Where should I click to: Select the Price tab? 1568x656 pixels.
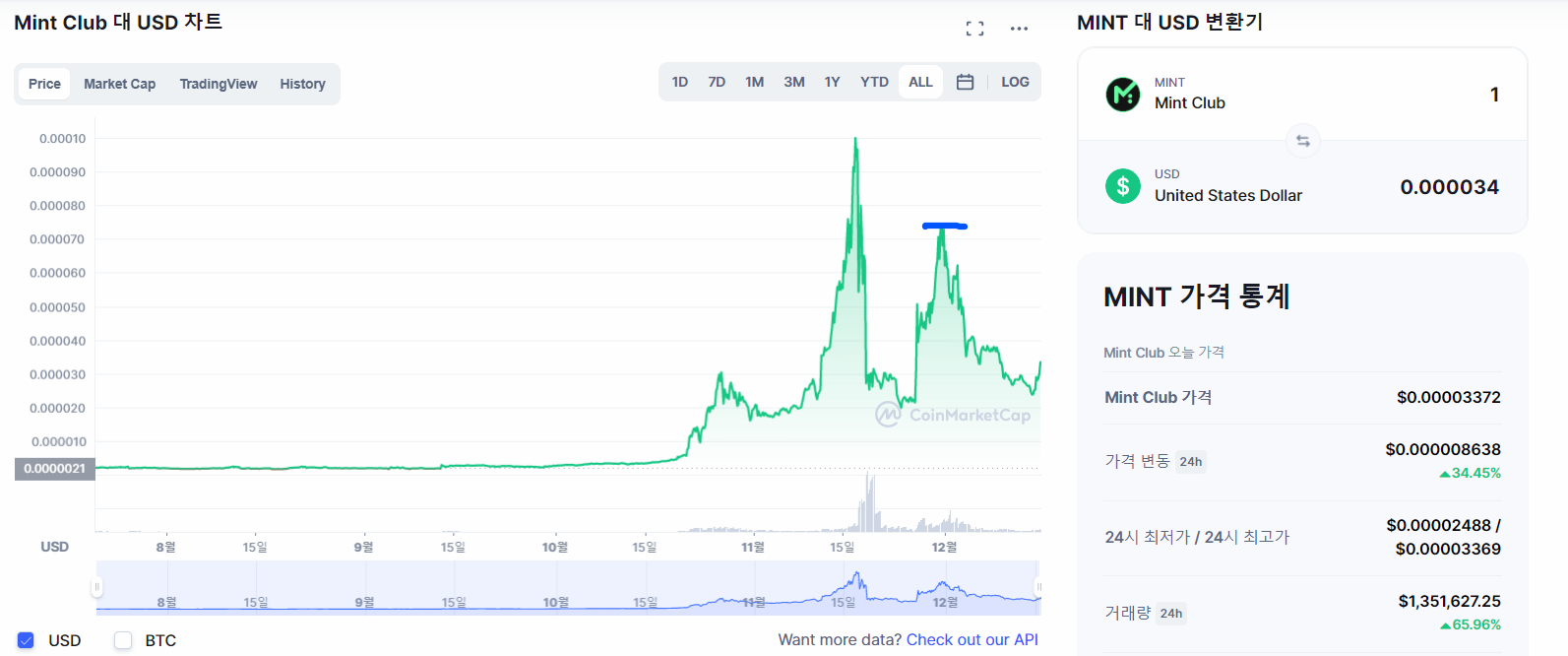coord(44,84)
